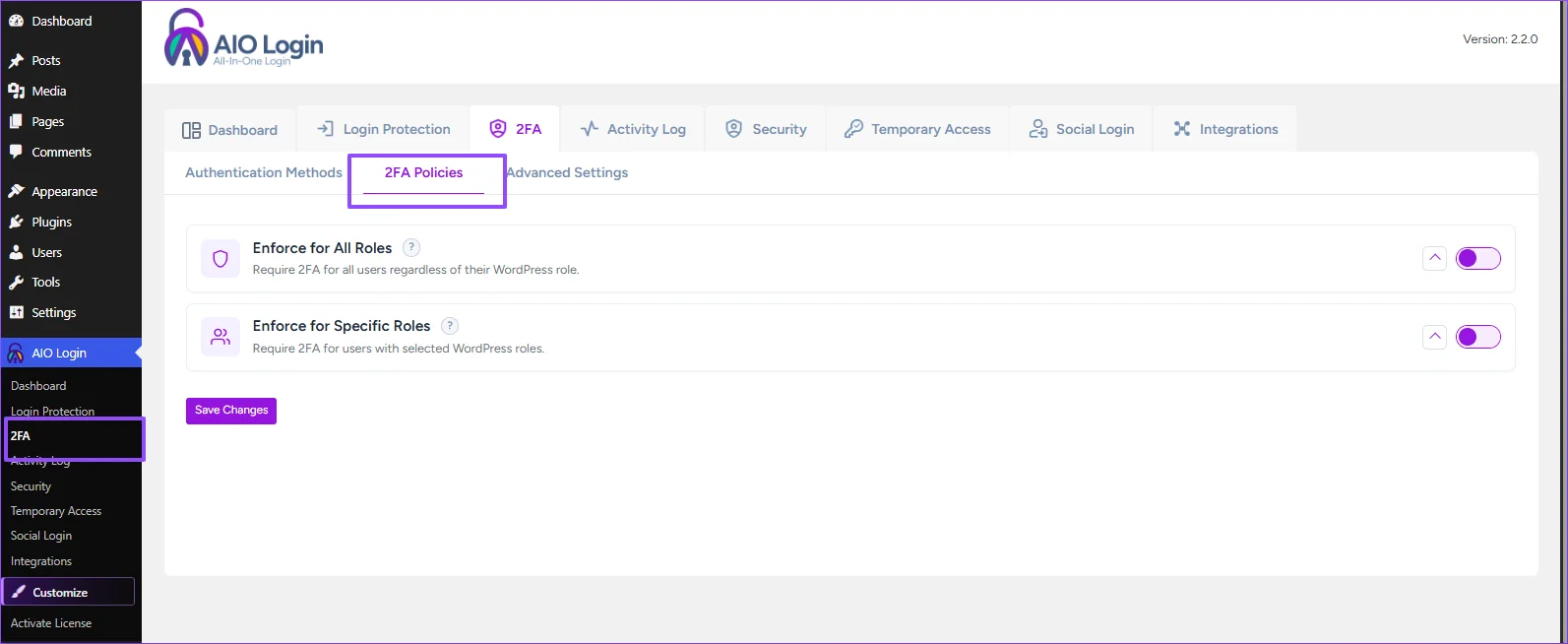Toggle the Enforce for Specific Roles switch
The height and width of the screenshot is (644, 1568).
tap(1478, 337)
